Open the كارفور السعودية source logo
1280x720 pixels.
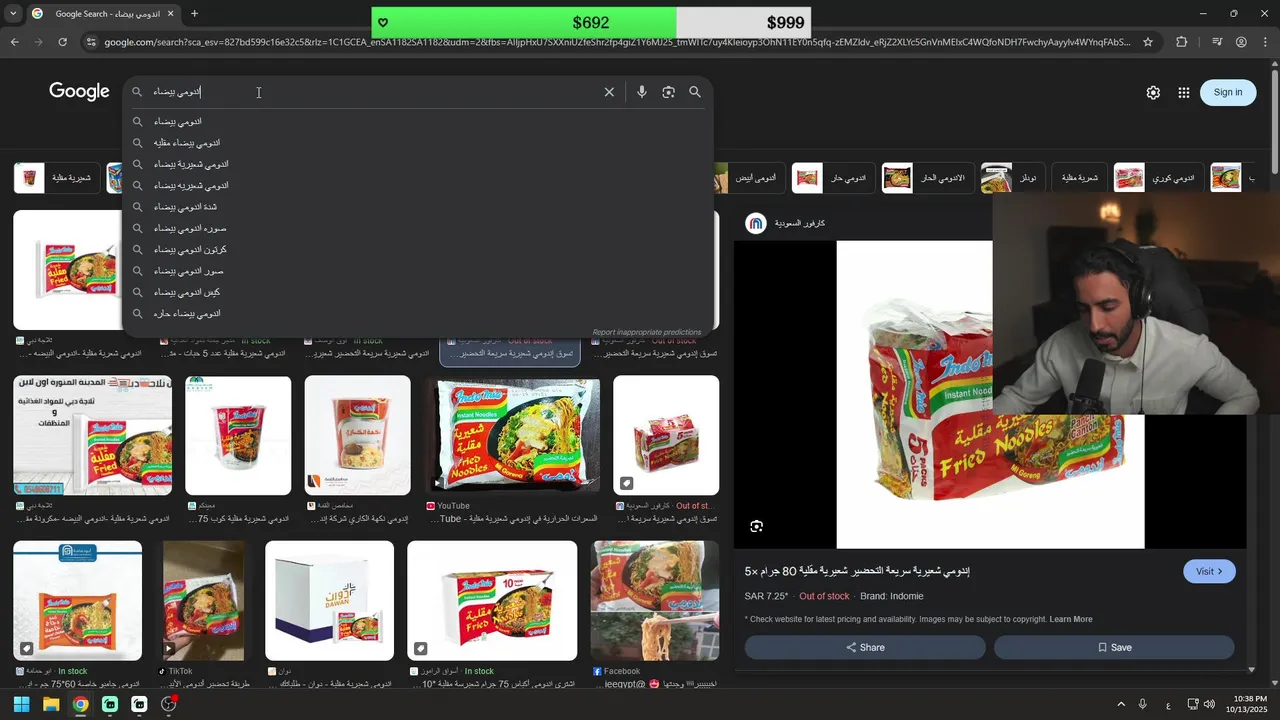pyautogui.click(x=756, y=223)
